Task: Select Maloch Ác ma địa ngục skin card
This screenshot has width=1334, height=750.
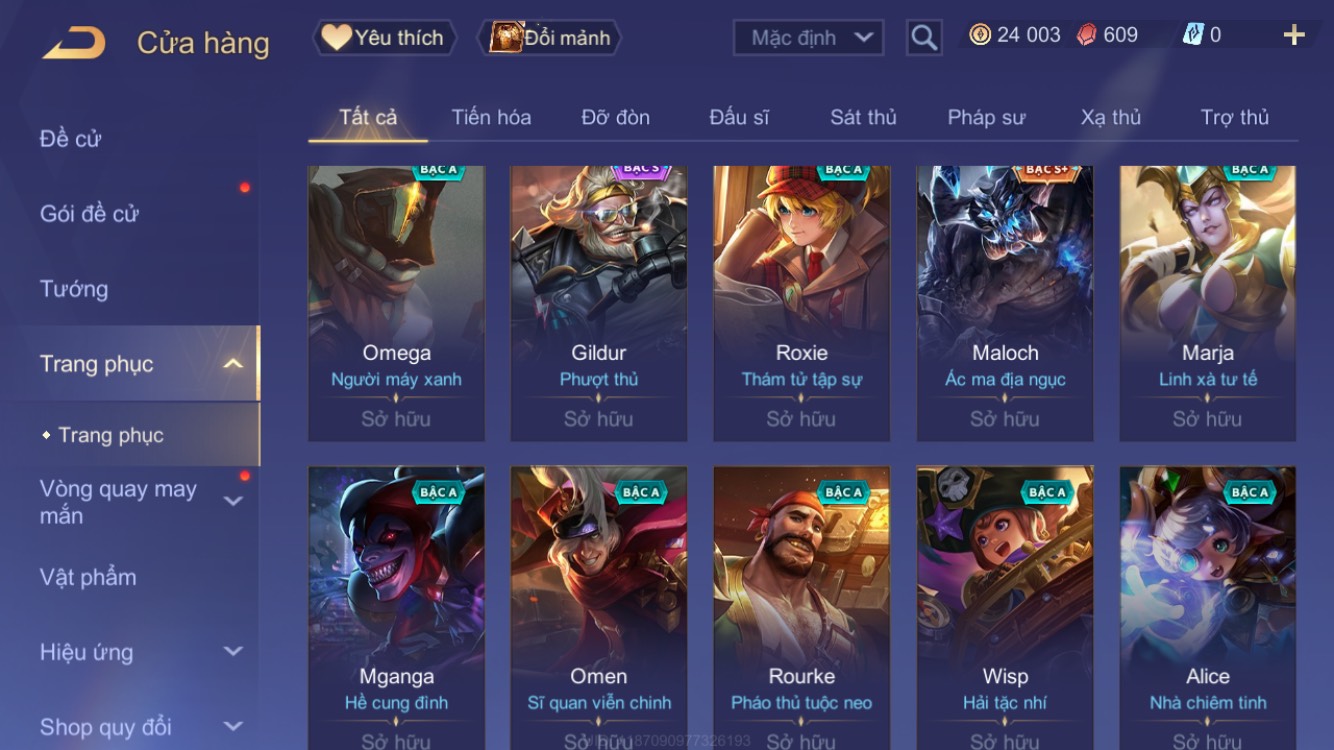Action: pyautogui.click(x=1005, y=304)
